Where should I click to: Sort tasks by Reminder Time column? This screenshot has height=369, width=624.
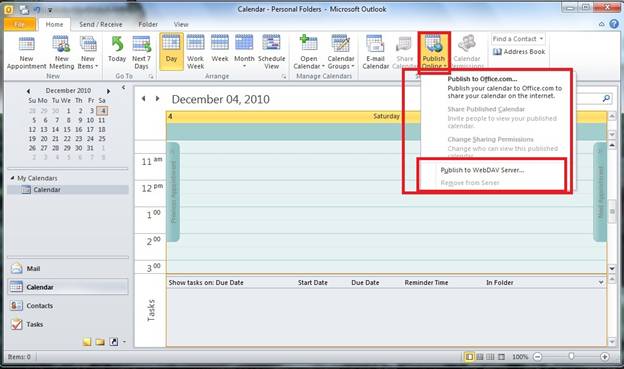tap(426, 283)
